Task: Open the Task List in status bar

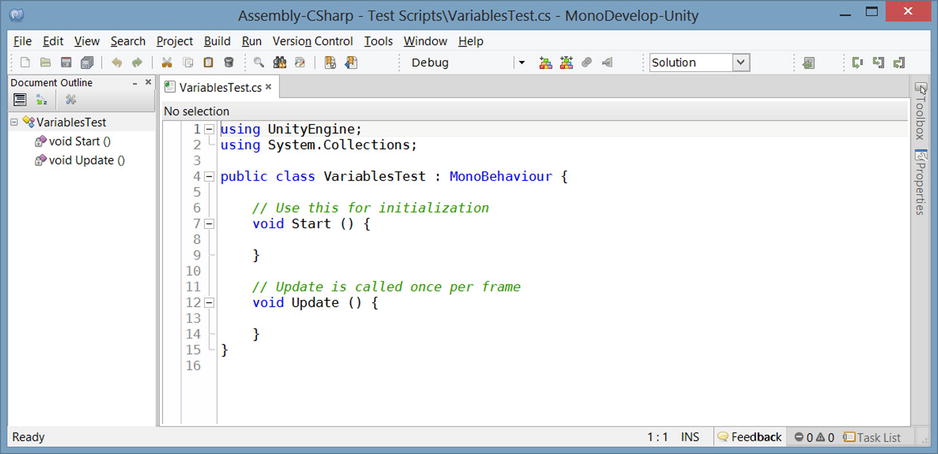Action: 872,437
